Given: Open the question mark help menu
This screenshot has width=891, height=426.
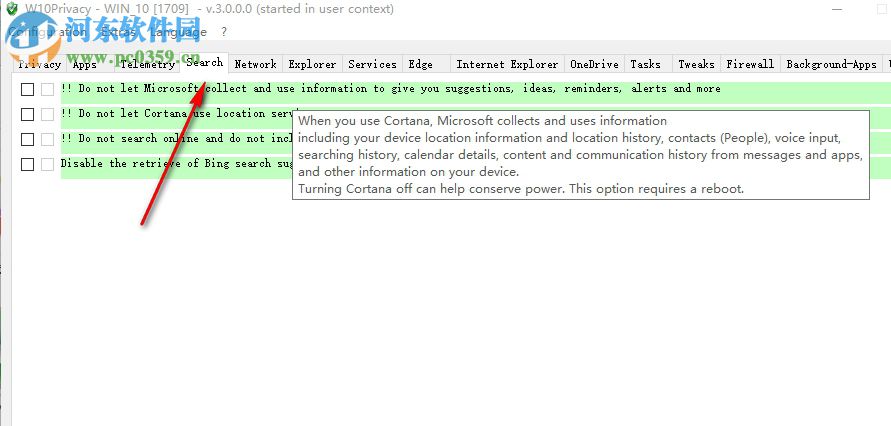Looking at the screenshot, I should coord(224,32).
